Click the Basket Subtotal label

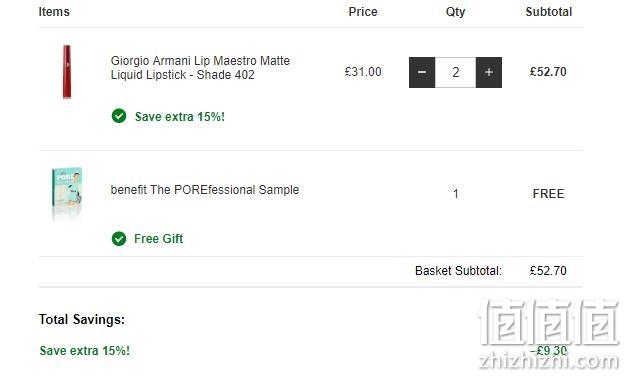point(458,271)
